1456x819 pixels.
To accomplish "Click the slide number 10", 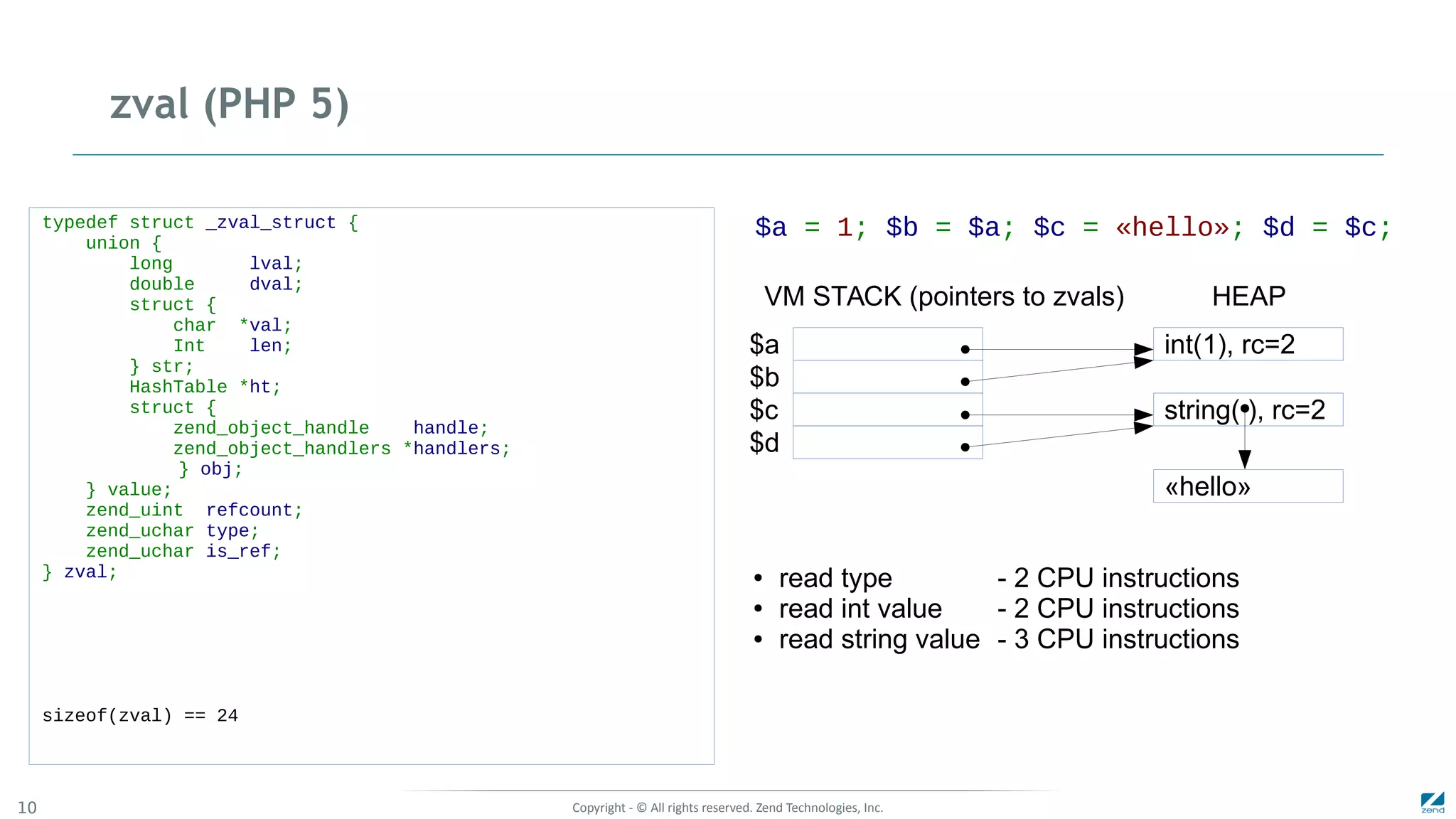I will click(x=27, y=808).
